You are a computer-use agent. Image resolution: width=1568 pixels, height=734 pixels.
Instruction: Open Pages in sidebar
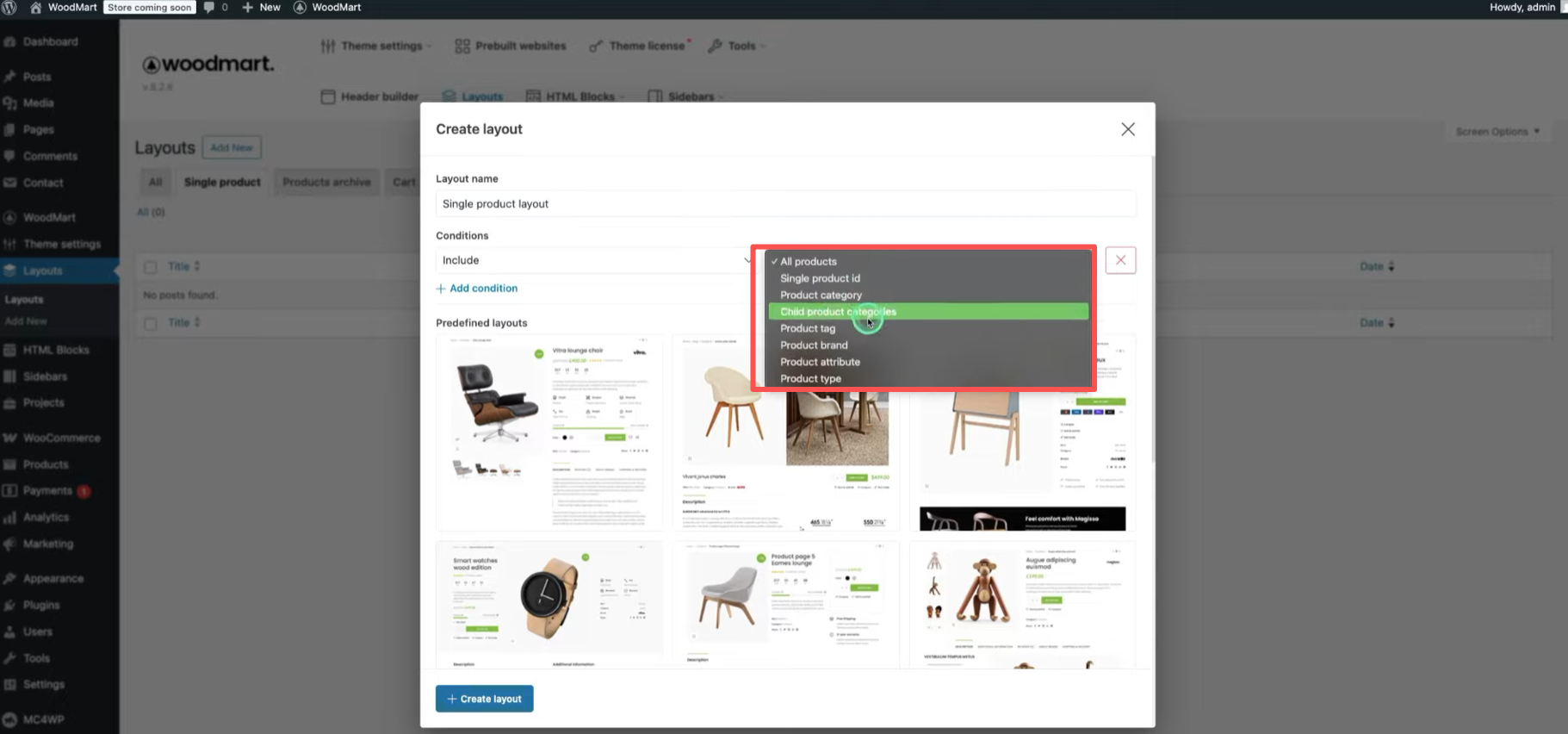click(x=39, y=129)
